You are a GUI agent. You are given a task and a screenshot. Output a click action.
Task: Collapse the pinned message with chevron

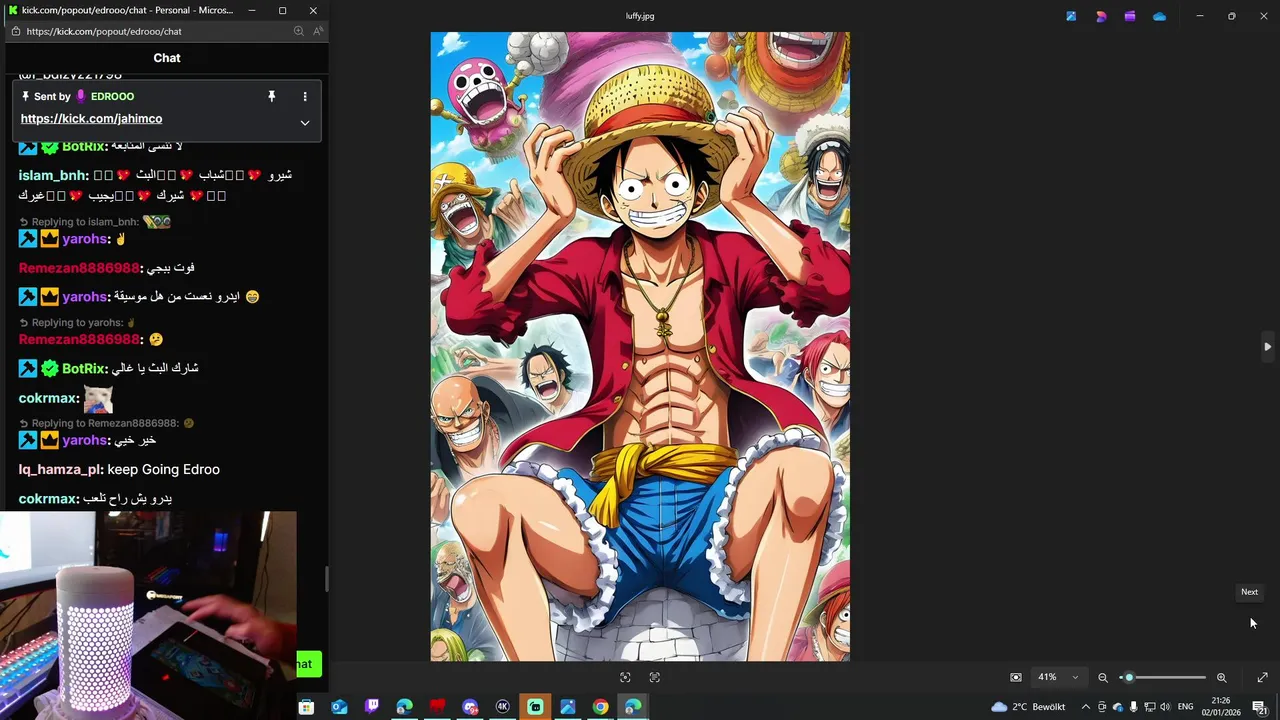click(305, 122)
